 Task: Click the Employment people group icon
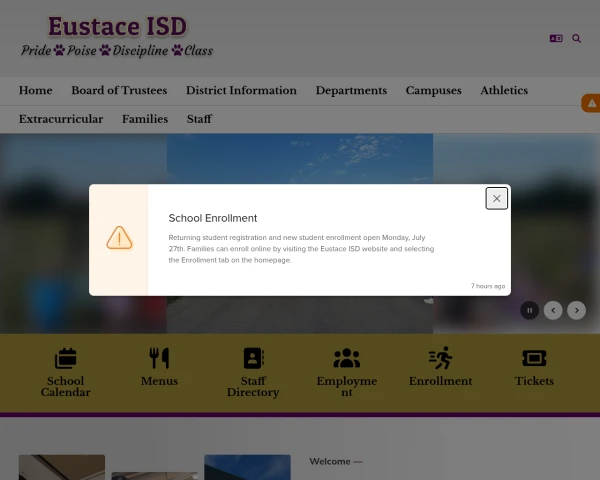(347, 358)
